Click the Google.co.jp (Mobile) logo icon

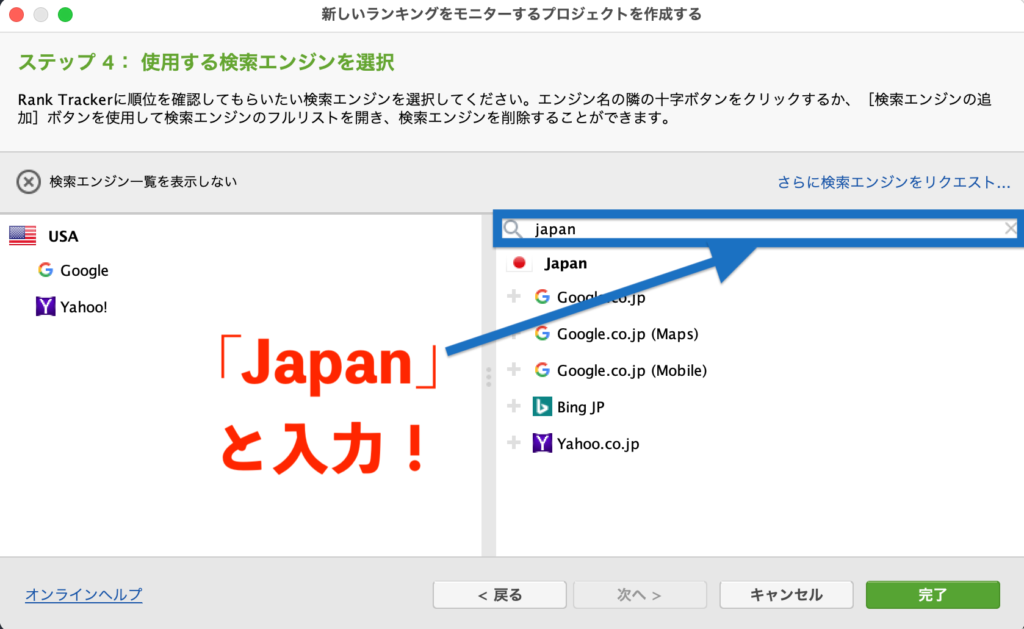click(542, 370)
